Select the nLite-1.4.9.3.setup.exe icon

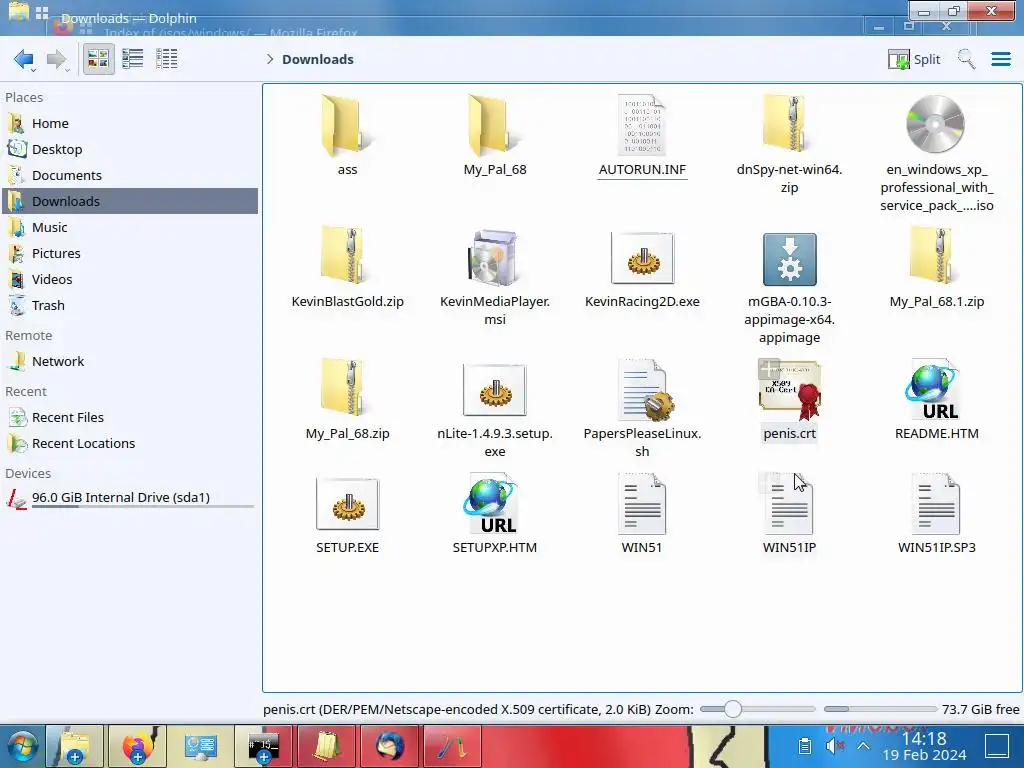pyautogui.click(x=494, y=390)
